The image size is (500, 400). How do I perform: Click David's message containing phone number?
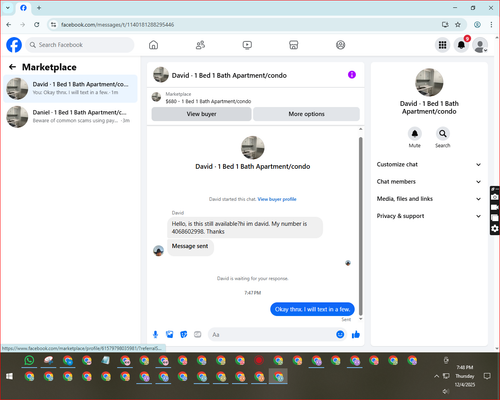coord(245,228)
